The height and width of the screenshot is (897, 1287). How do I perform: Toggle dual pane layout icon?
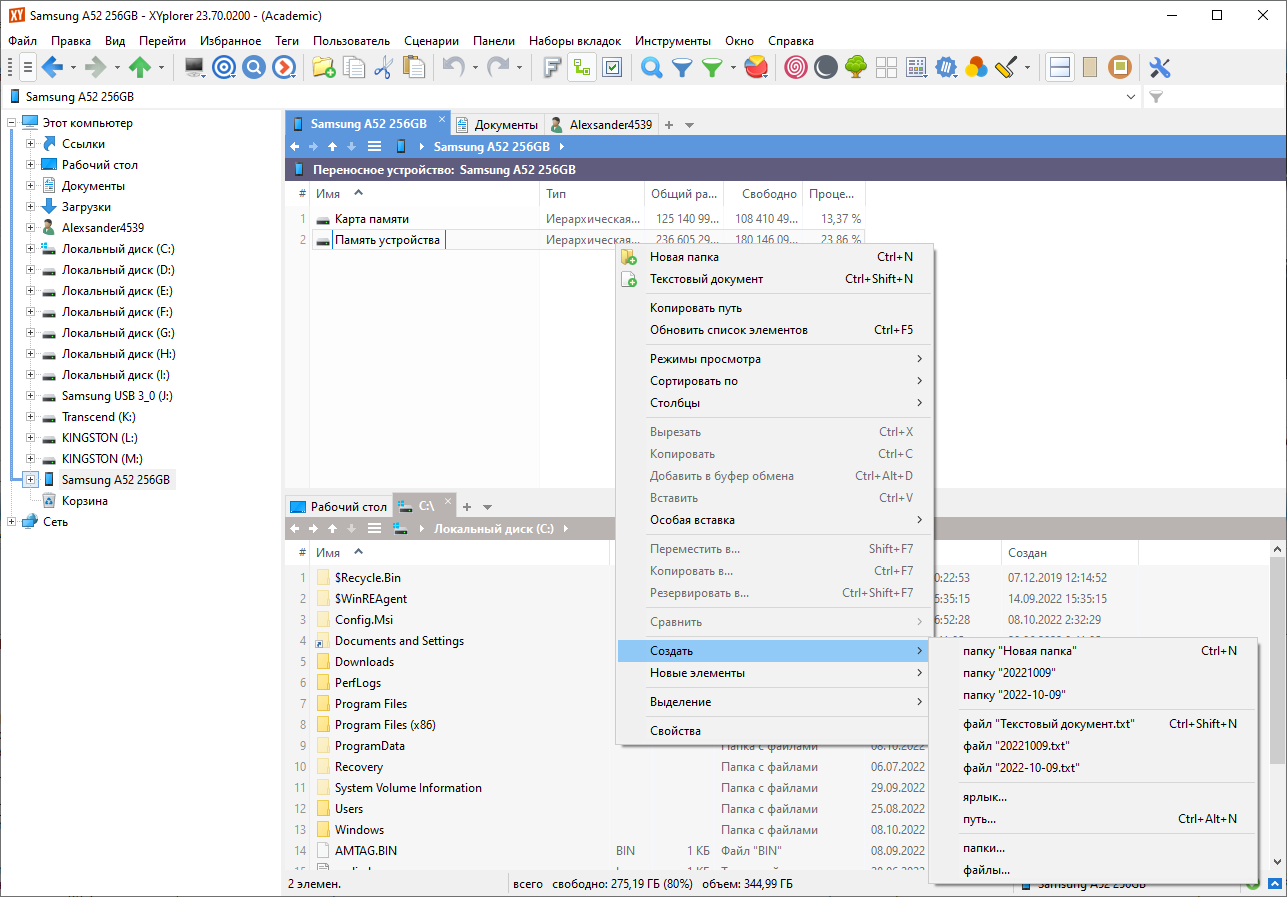(1060, 67)
